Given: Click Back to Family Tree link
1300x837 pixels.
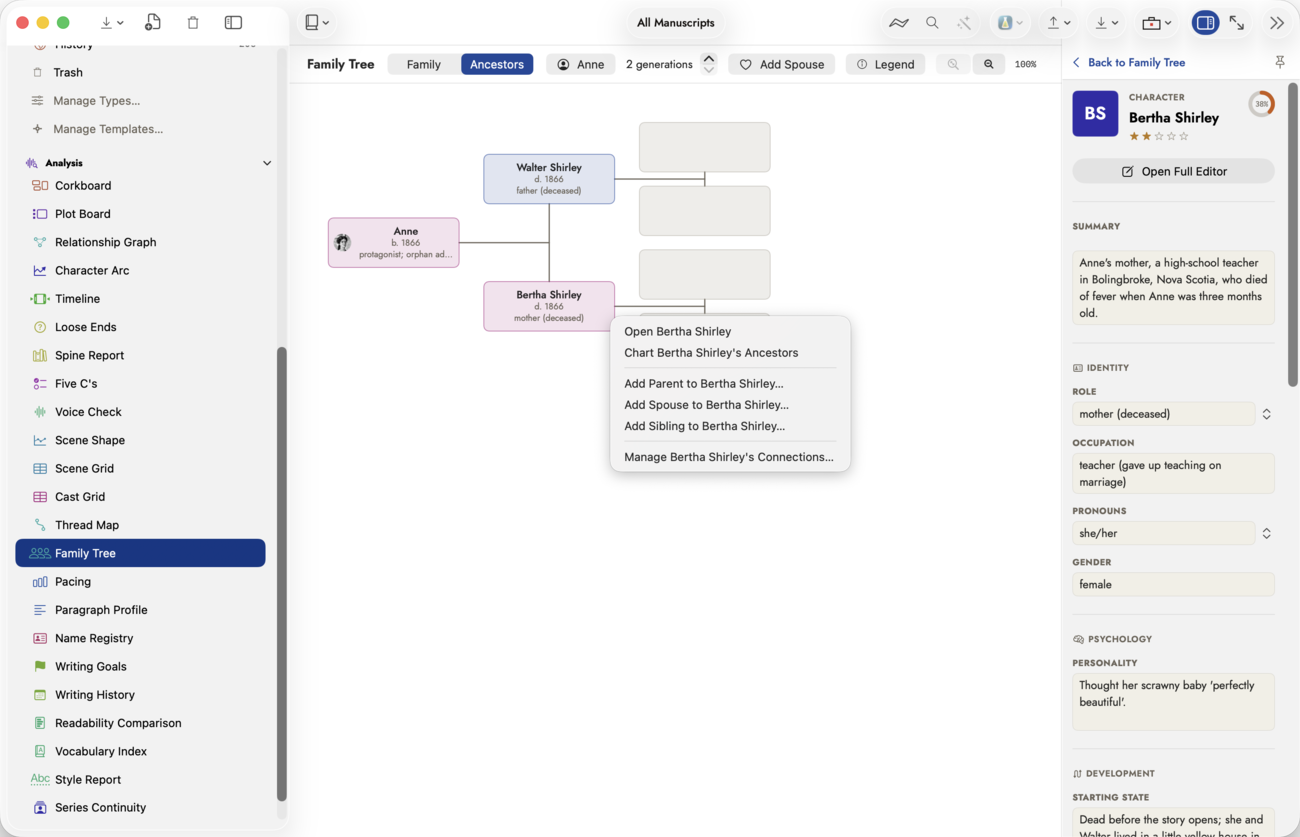Looking at the screenshot, I should (1129, 62).
